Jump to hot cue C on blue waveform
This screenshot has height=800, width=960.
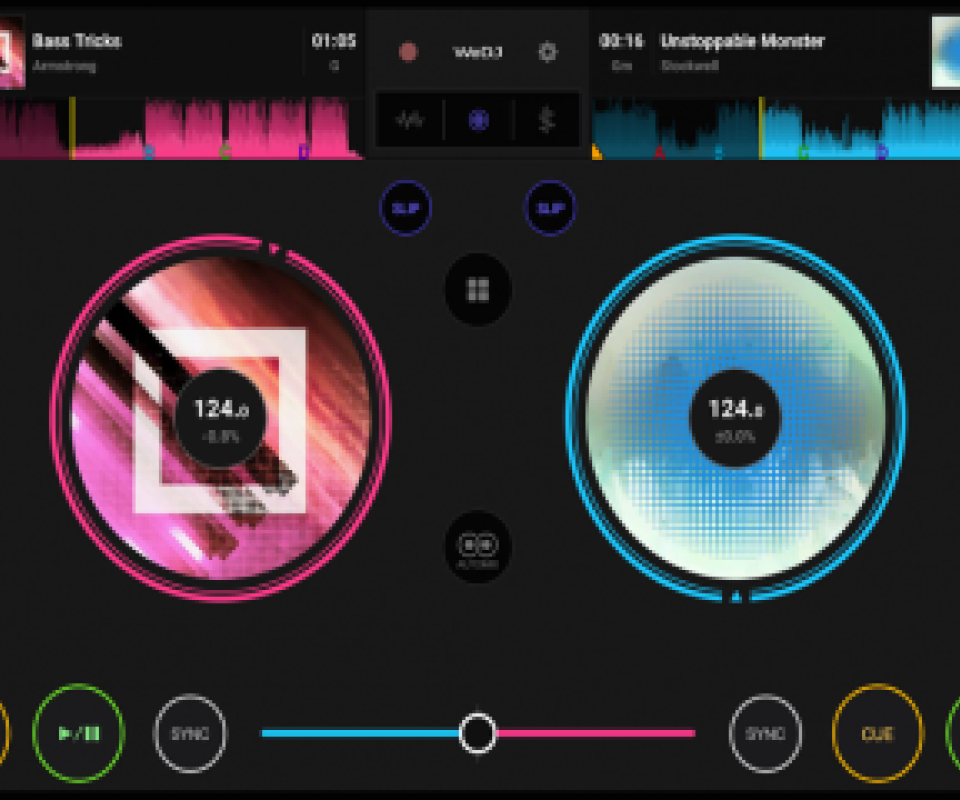point(804,152)
